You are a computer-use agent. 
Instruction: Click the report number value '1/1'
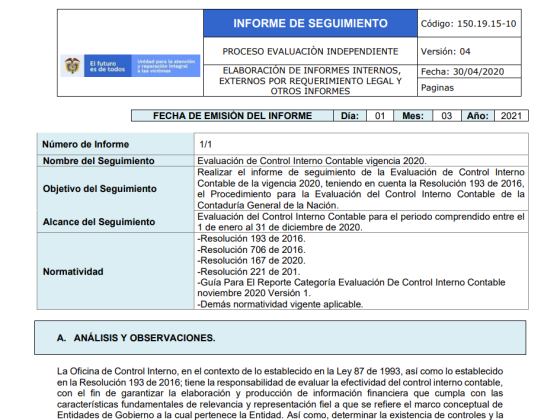pos(206,144)
